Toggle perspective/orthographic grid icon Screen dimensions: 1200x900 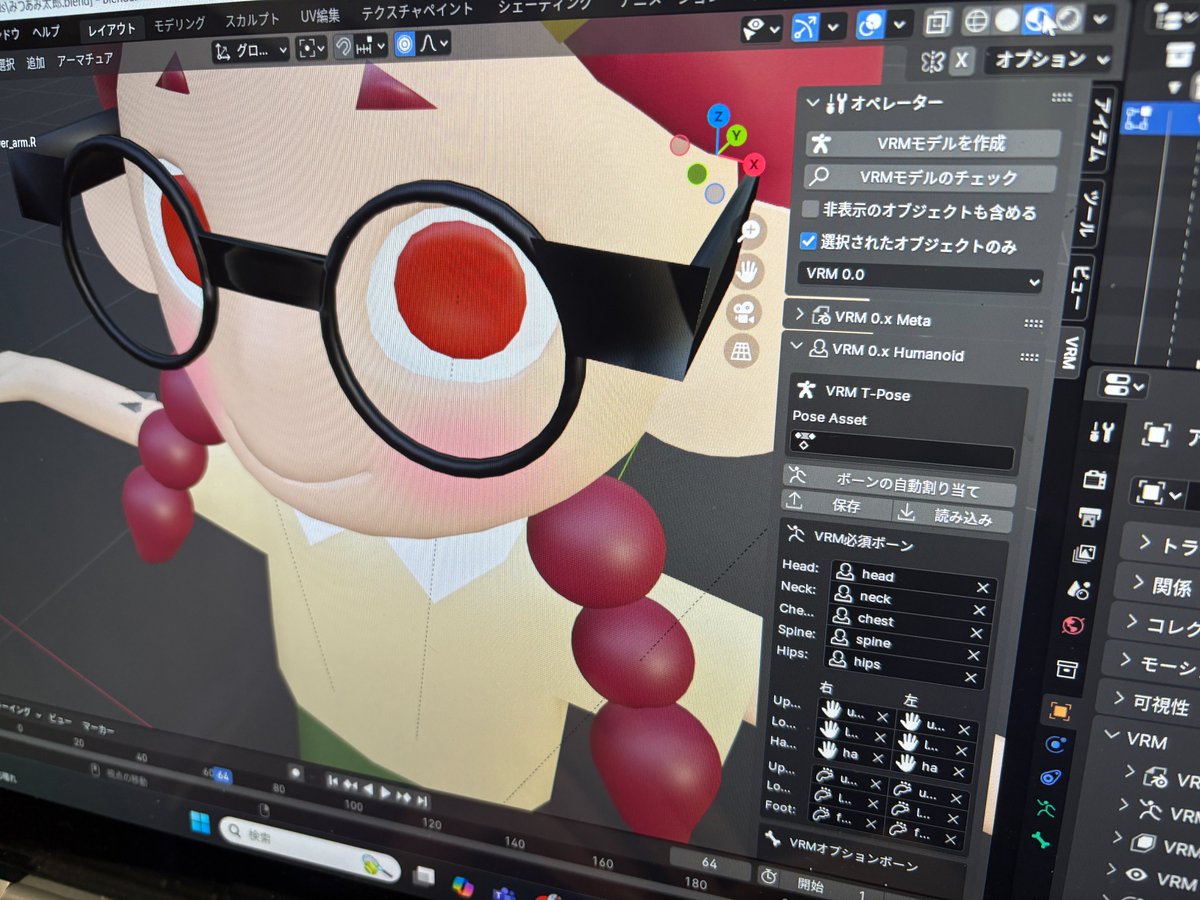coord(741,351)
